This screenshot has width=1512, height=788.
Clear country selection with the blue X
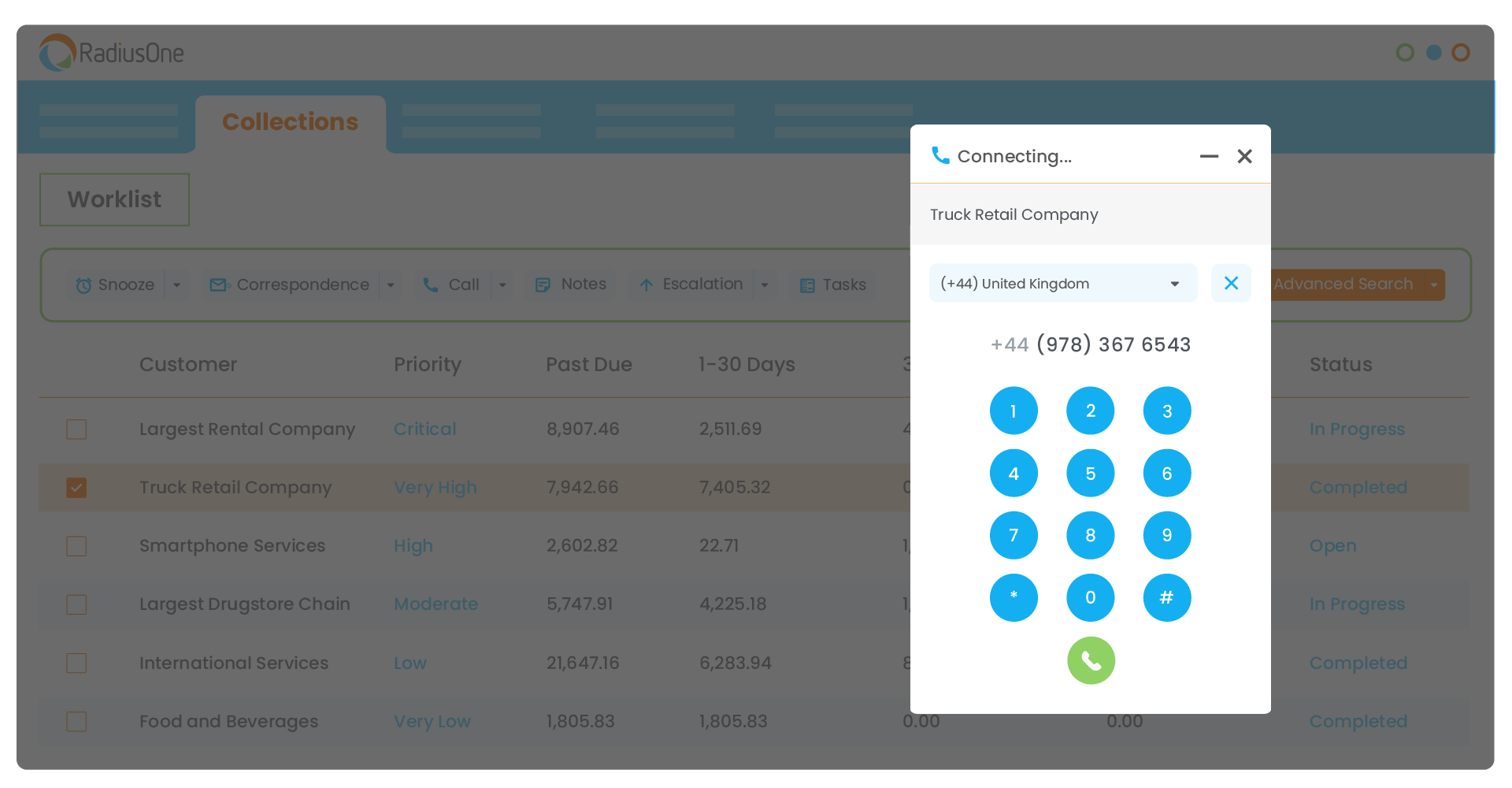(1231, 283)
